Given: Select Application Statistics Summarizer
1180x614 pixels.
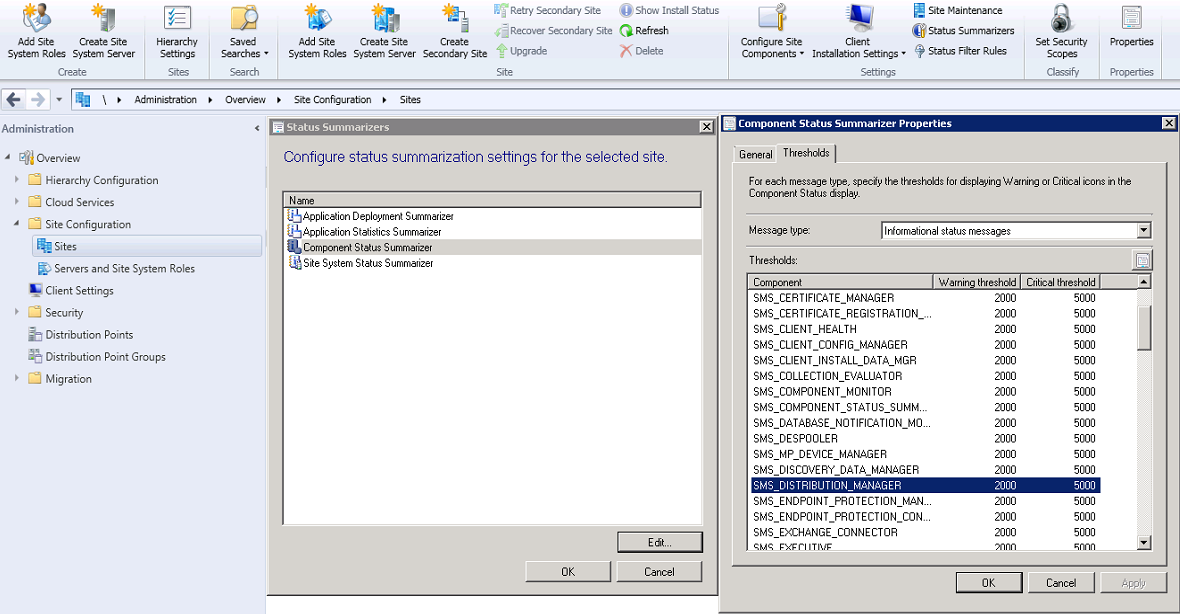Looking at the screenshot, I should [493, 232].
